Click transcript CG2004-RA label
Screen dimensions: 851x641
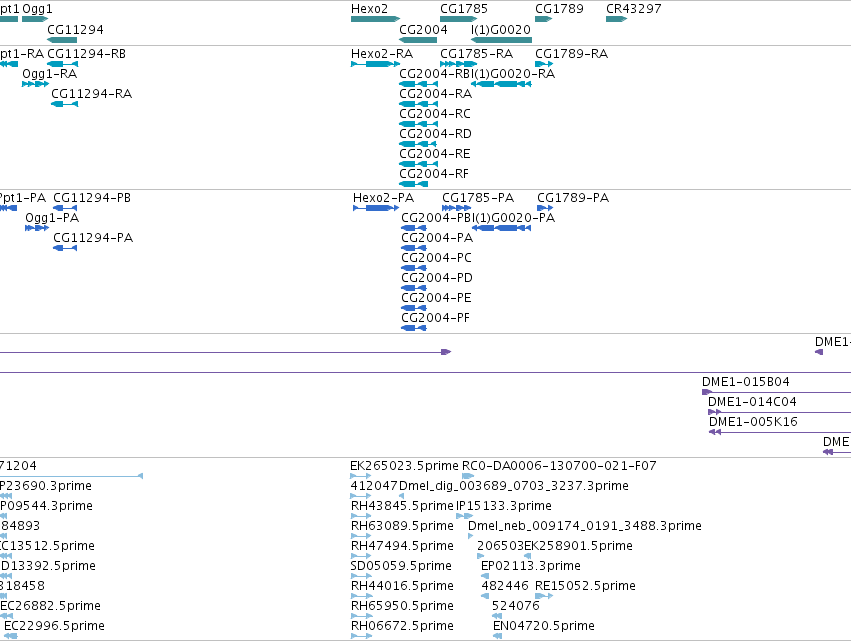tap(435, 94)
